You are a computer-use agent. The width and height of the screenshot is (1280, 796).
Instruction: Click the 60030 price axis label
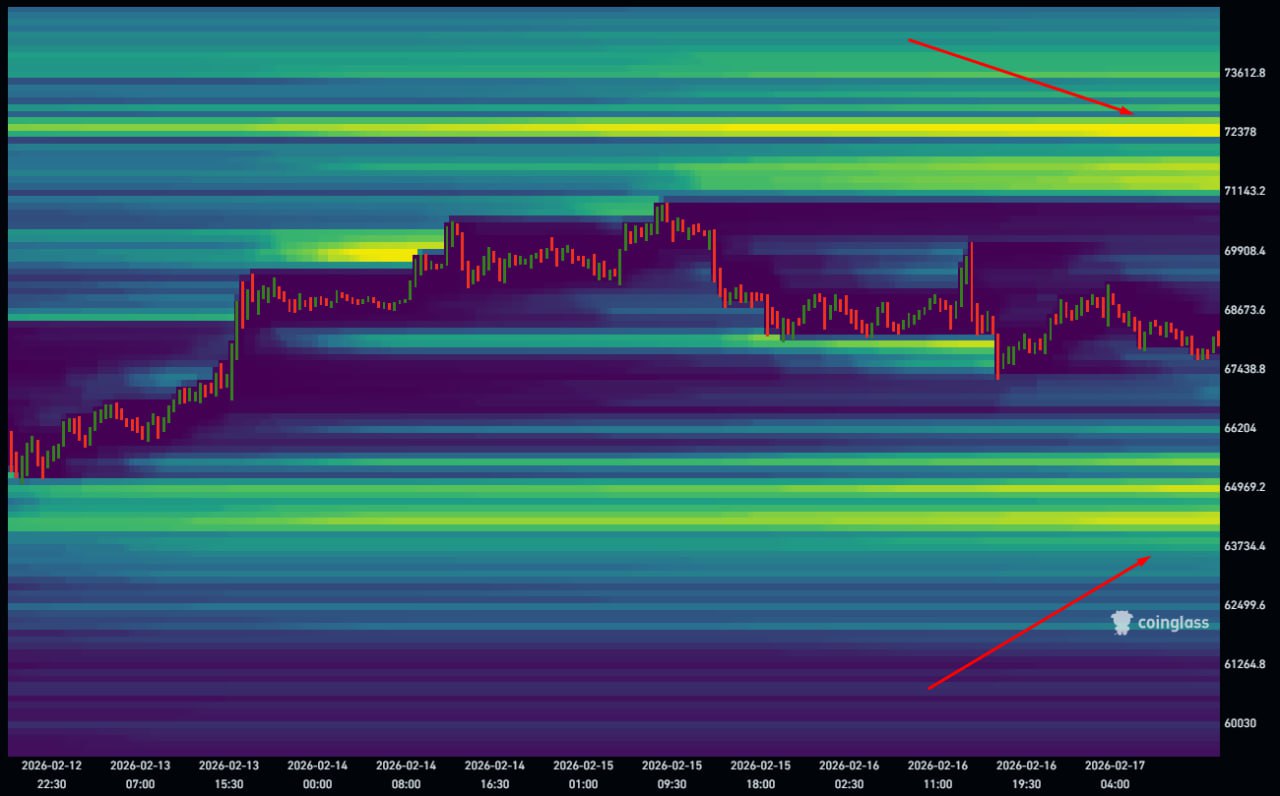click(x=1242, y=723)
